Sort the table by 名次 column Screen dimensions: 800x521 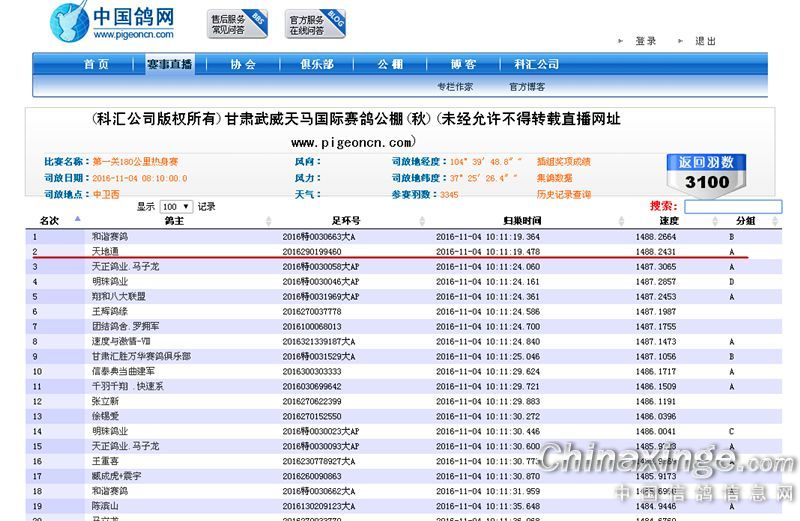point(49,220)
